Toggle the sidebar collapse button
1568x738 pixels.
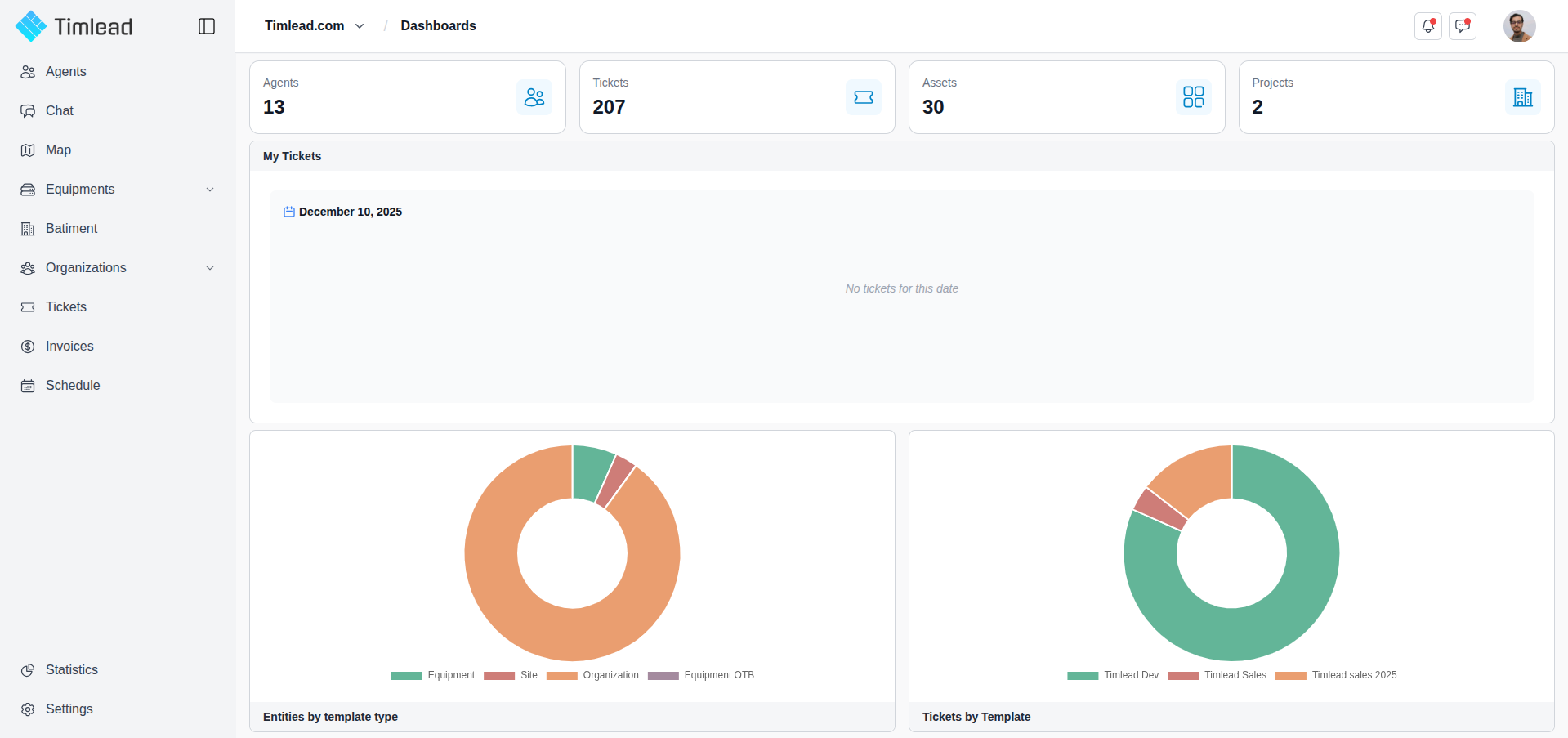coord(207,26)
